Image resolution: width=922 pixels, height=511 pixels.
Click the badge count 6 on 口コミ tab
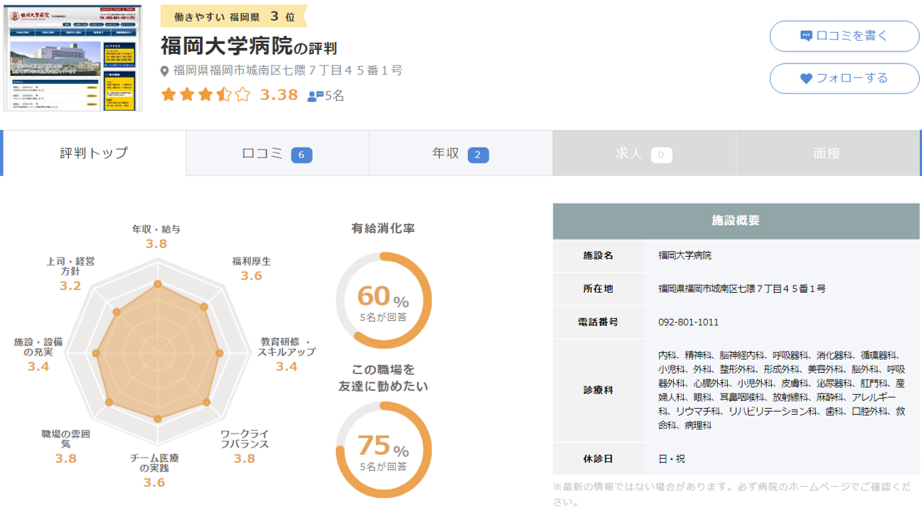tap(301, 155)
